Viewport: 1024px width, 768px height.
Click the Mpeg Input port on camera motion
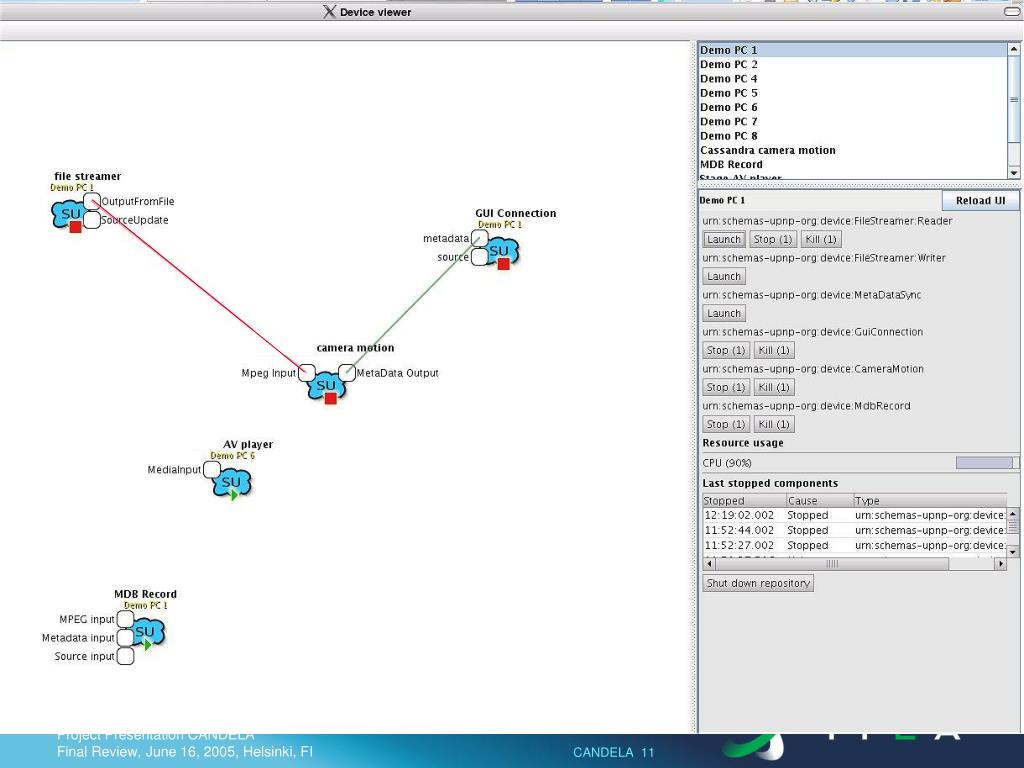tap(307, 373)
